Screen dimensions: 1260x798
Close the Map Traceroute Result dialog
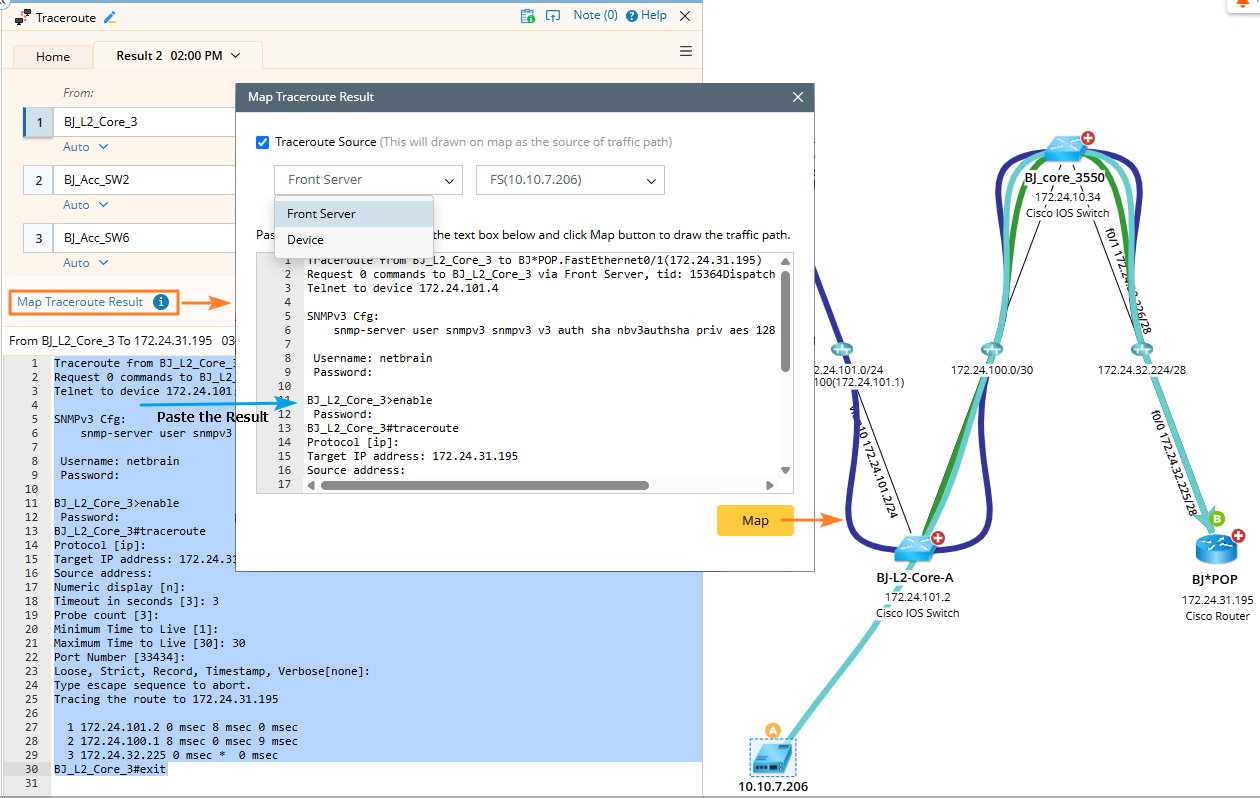coord(797,97)
